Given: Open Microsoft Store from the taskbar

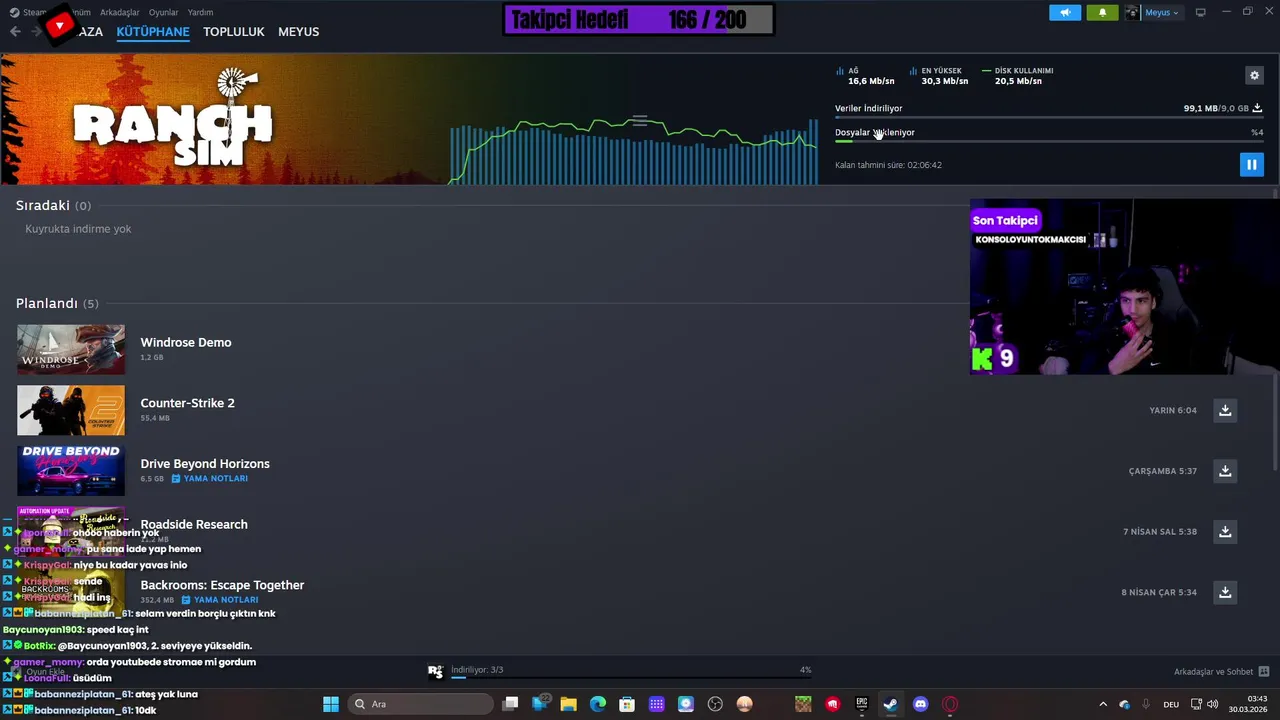Looking at the screenshot, I should pyautogui.click(x=627, y=704).
